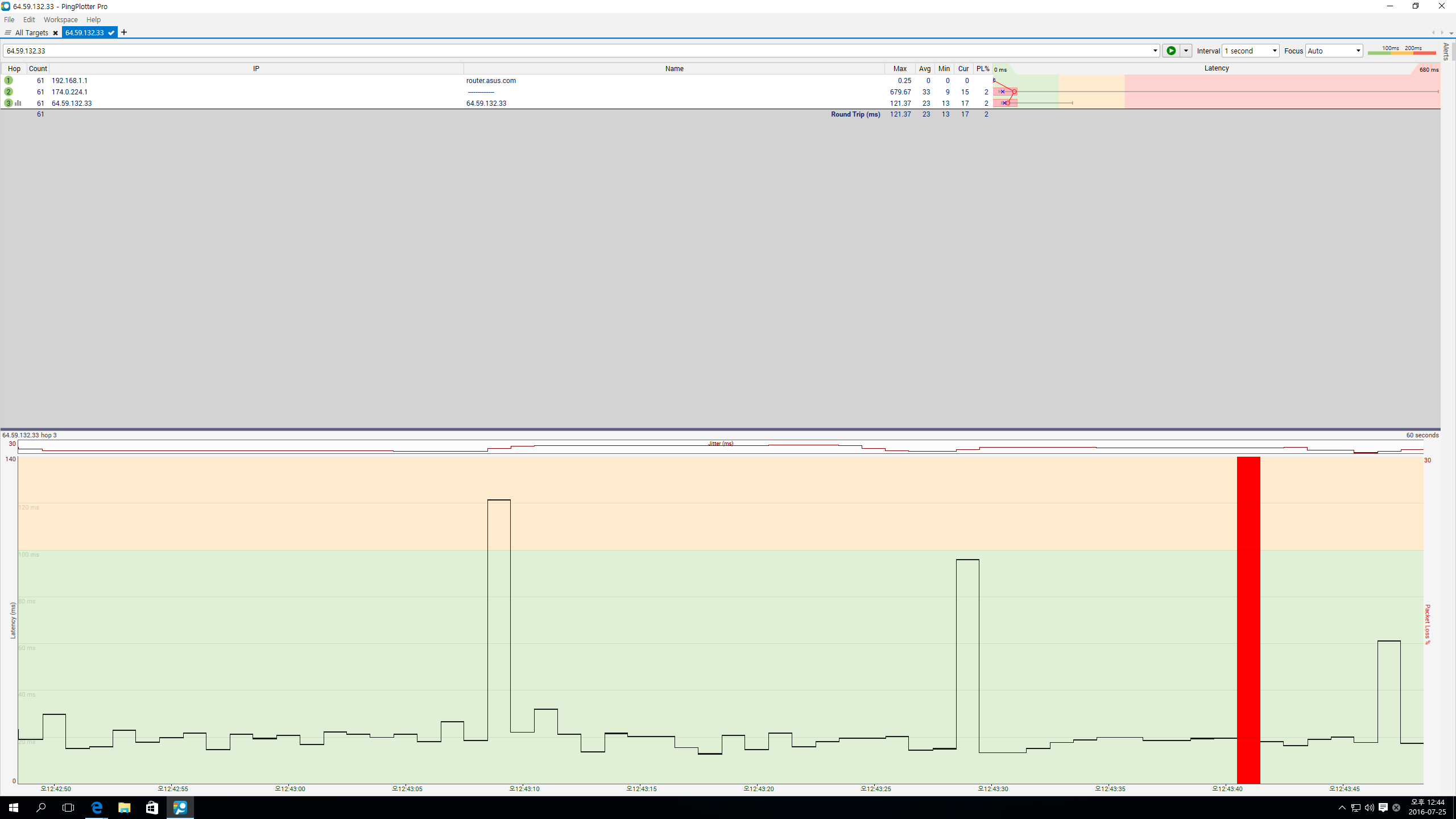This screenshot has width=1456, height=819.
Task: Open File Explorer from the taskbar
Action: pyautogui.click(x=124, y=808)
